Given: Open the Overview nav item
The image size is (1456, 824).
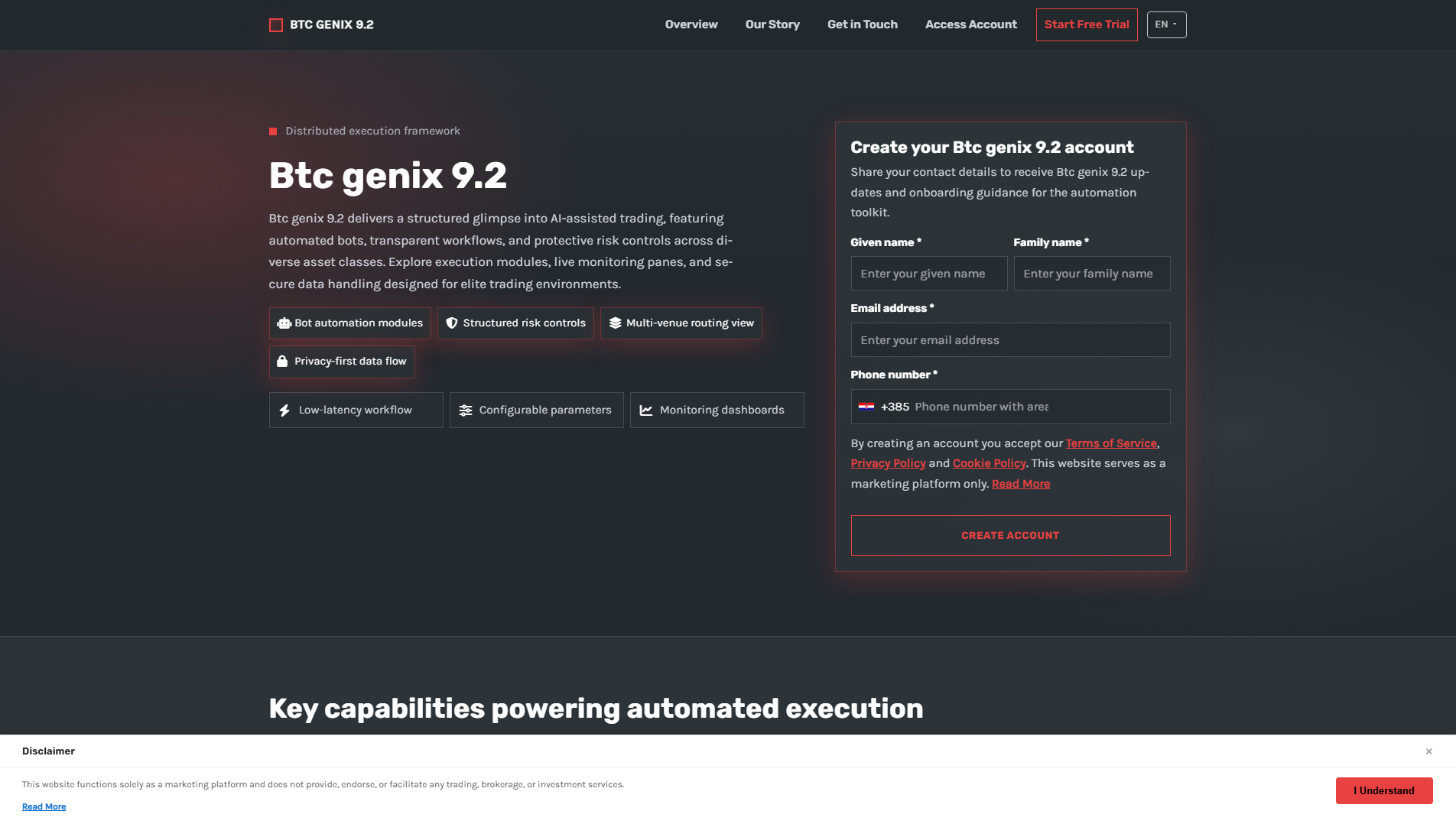Looking at the screenshot, I should point(691,24).
